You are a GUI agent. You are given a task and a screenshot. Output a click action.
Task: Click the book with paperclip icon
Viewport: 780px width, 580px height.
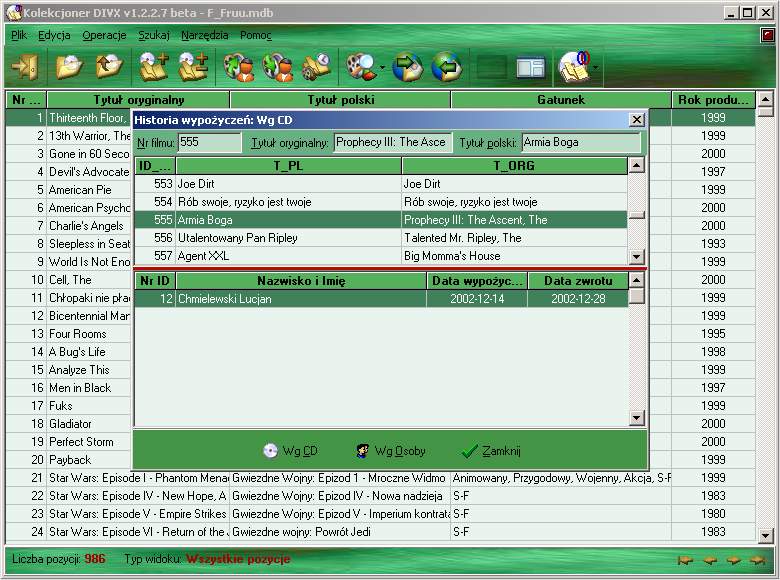click(574, 68)
